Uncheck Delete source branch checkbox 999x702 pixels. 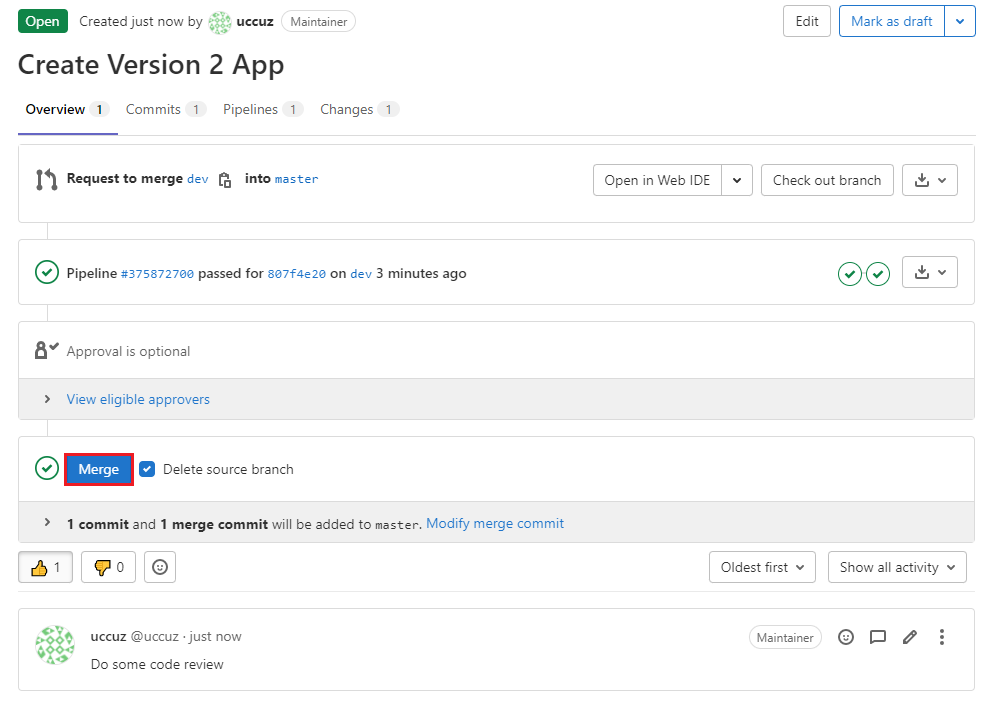point(147,469)
